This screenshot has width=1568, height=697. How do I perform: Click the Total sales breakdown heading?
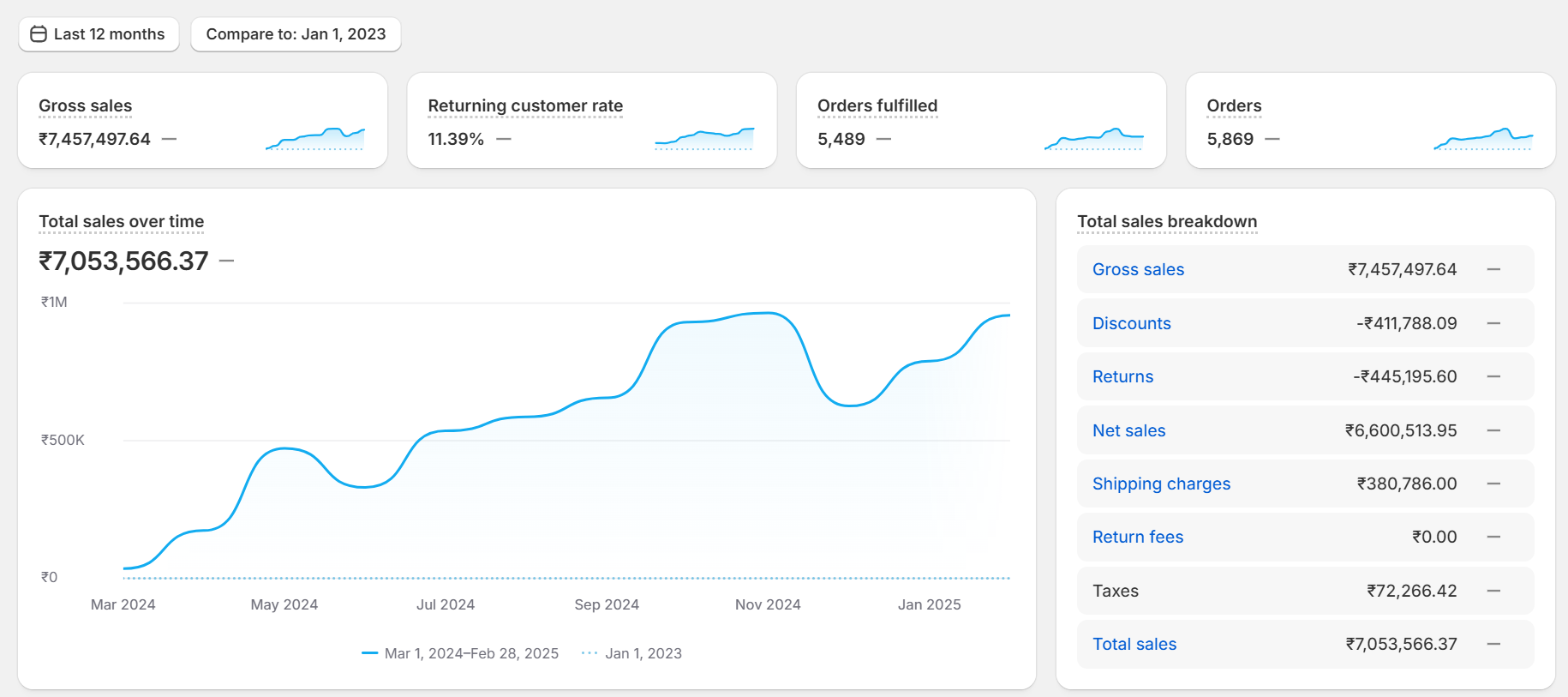(x=1166, y=221)
